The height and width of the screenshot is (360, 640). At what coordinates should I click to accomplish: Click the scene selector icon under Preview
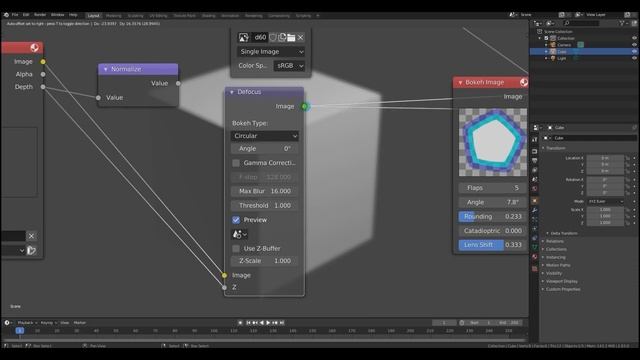239,234
